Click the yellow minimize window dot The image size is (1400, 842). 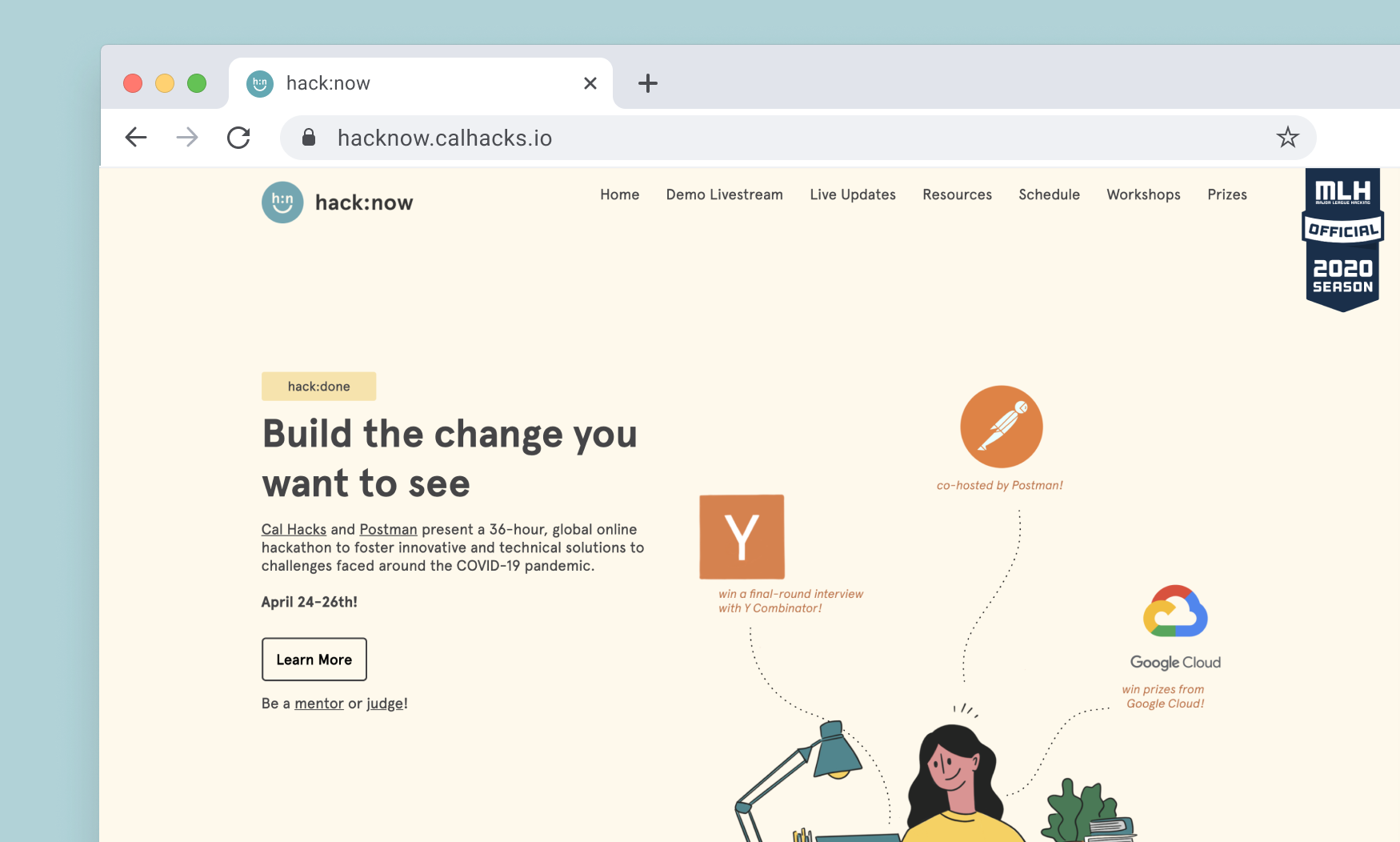pos(165,83)
